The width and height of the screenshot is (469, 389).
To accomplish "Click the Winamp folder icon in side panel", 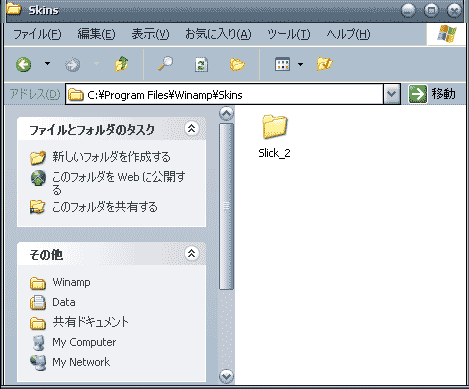I will point(38,283).
